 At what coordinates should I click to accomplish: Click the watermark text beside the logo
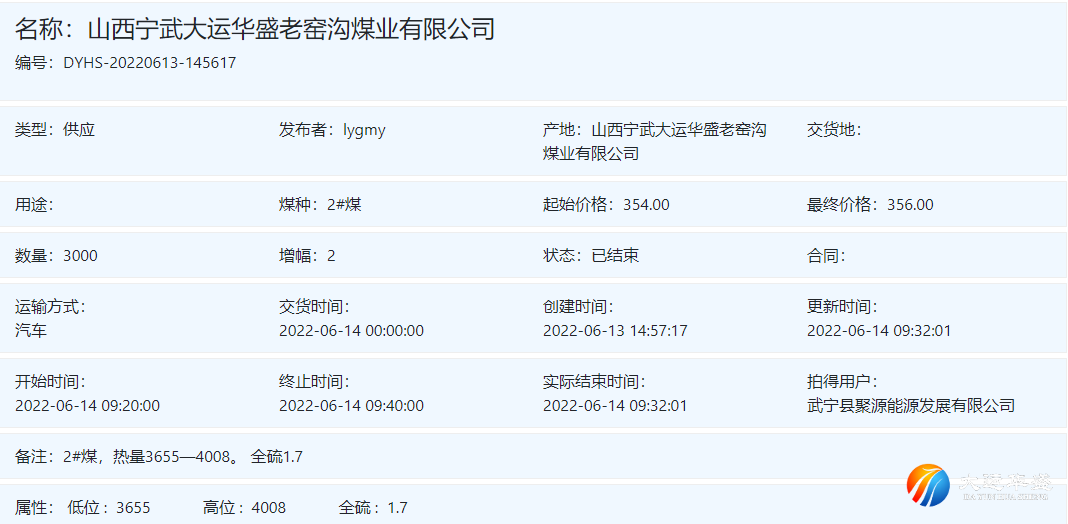point(1004,485)
